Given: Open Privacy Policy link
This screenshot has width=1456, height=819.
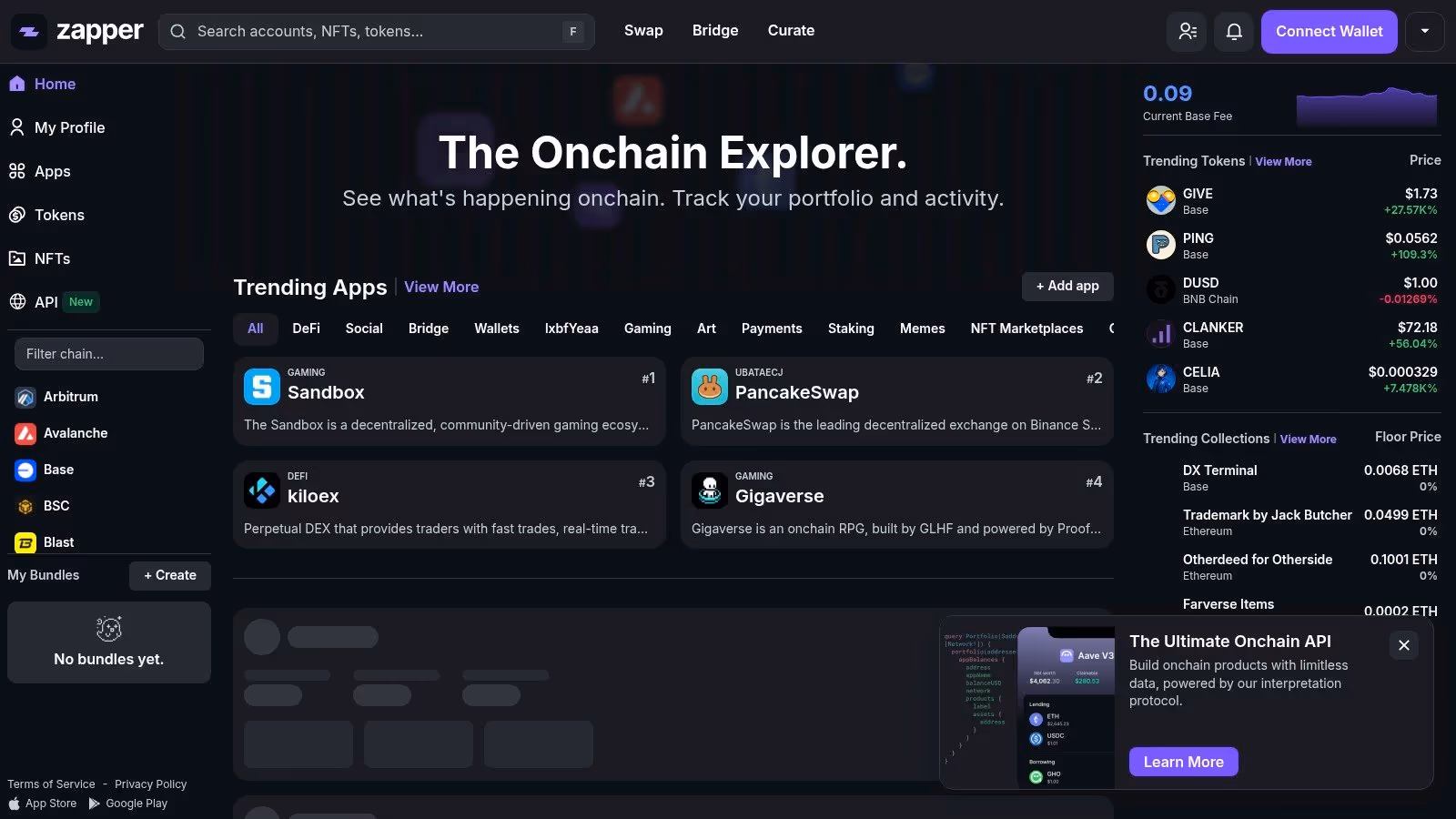Looking at the screenshot, I should tap(150, 784).
